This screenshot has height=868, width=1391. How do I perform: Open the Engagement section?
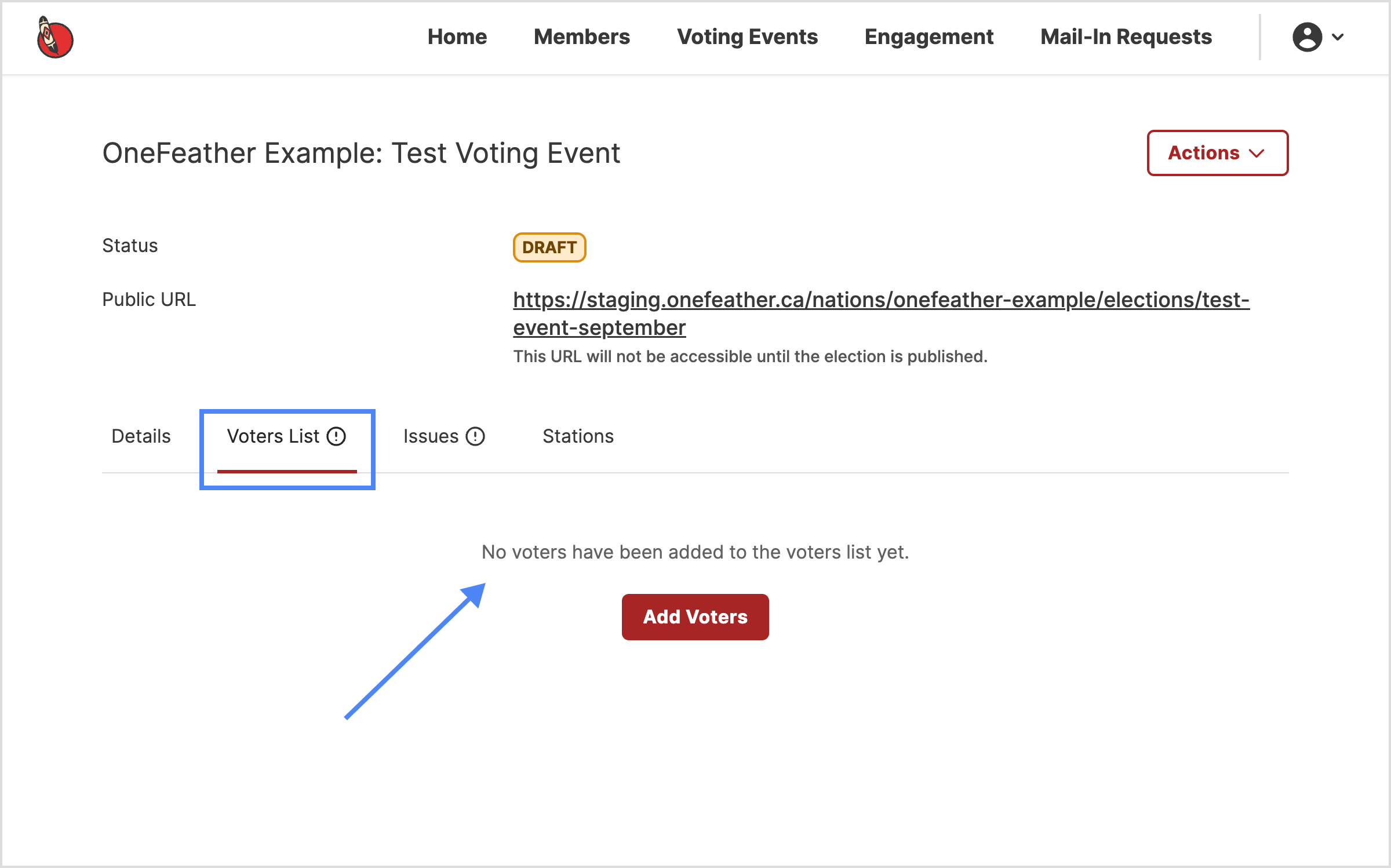(928, 37)
